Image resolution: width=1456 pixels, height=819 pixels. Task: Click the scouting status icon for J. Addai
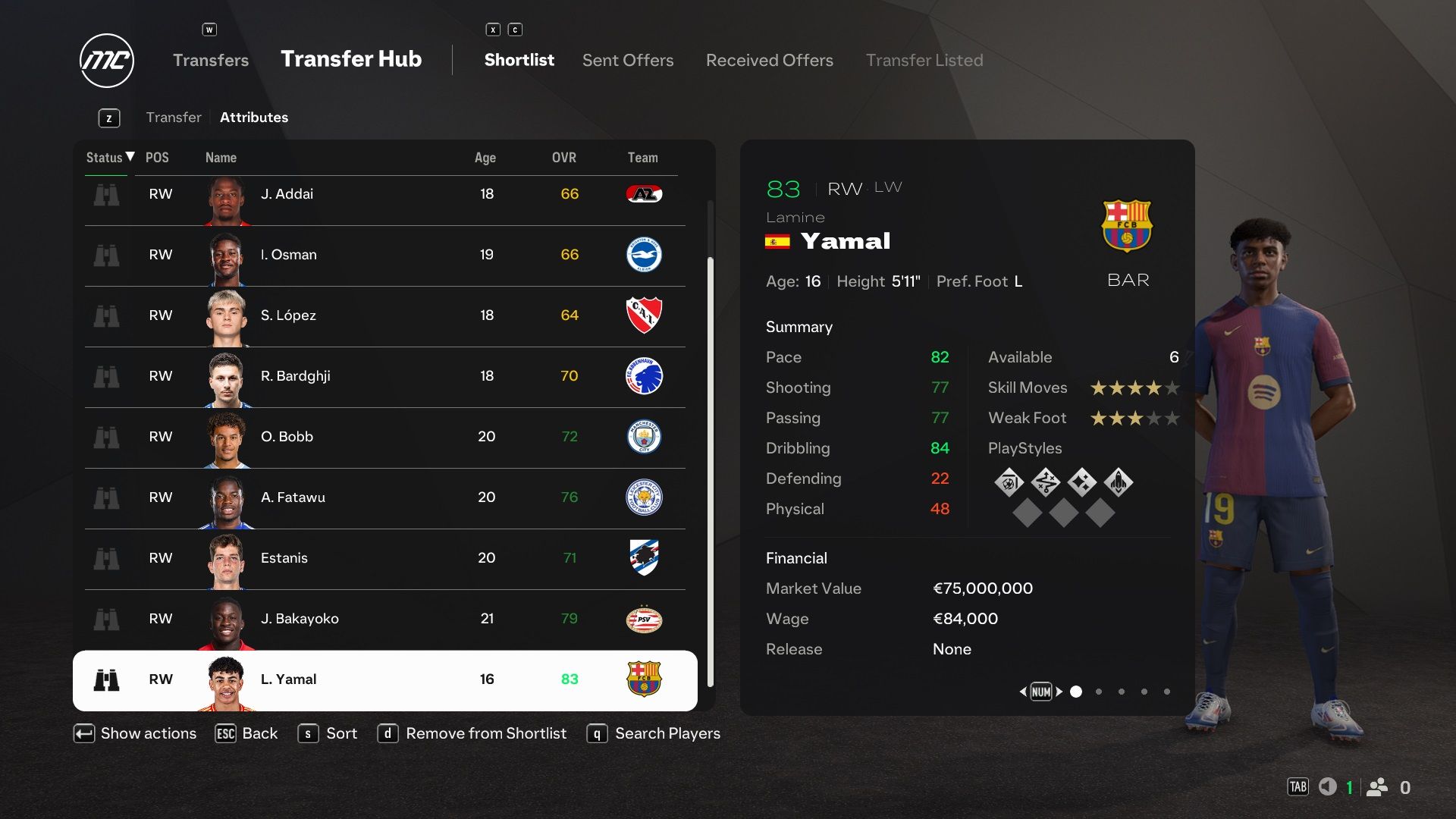tap(107, 193)
